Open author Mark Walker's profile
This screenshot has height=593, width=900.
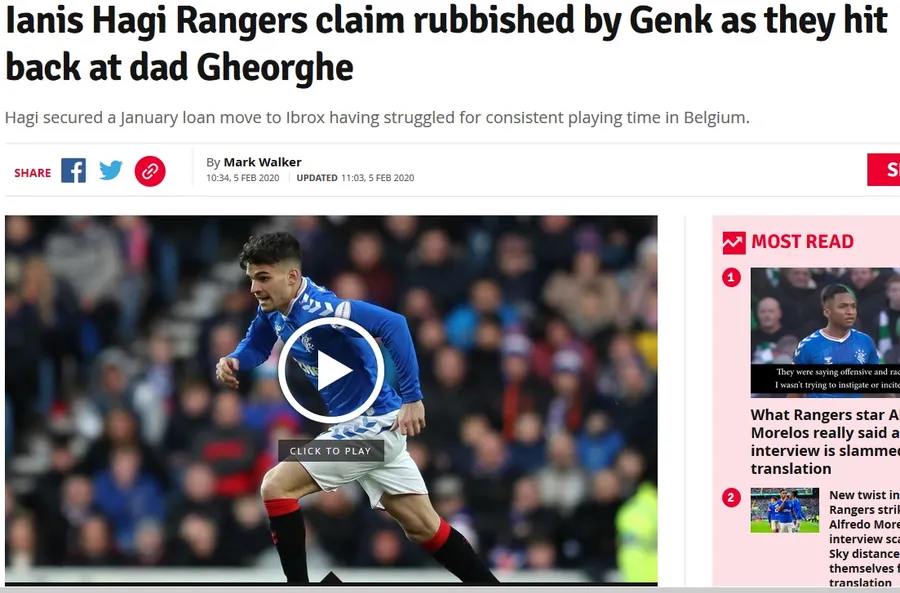coord(262,162)
